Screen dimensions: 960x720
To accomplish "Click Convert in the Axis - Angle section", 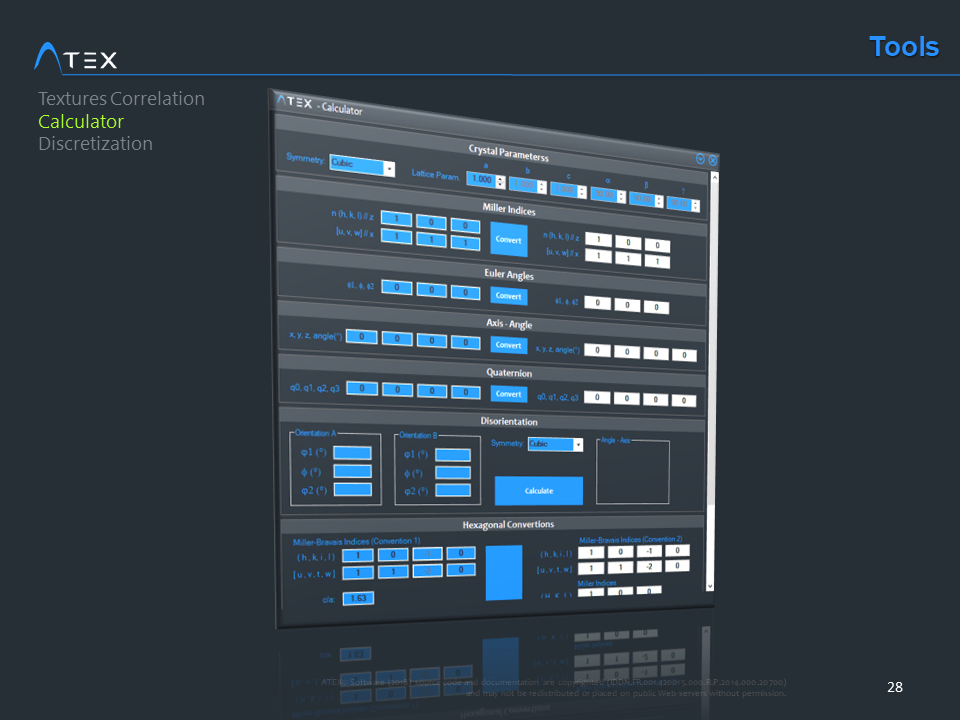I will (509, 345).
